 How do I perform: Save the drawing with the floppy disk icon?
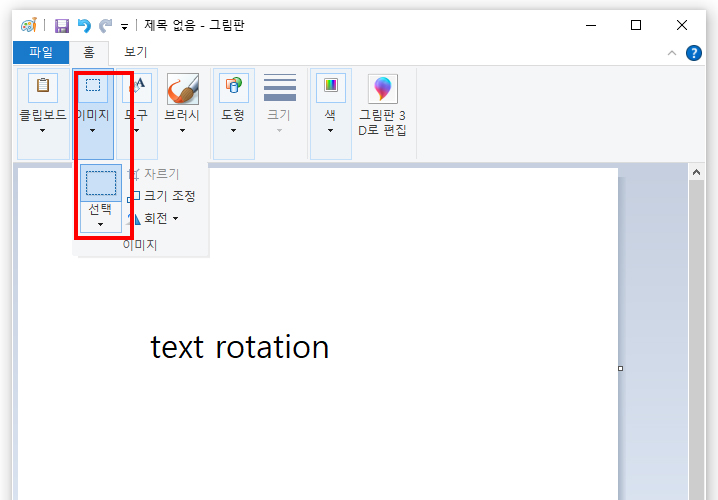pyautogui.click(x=62, y=26)
